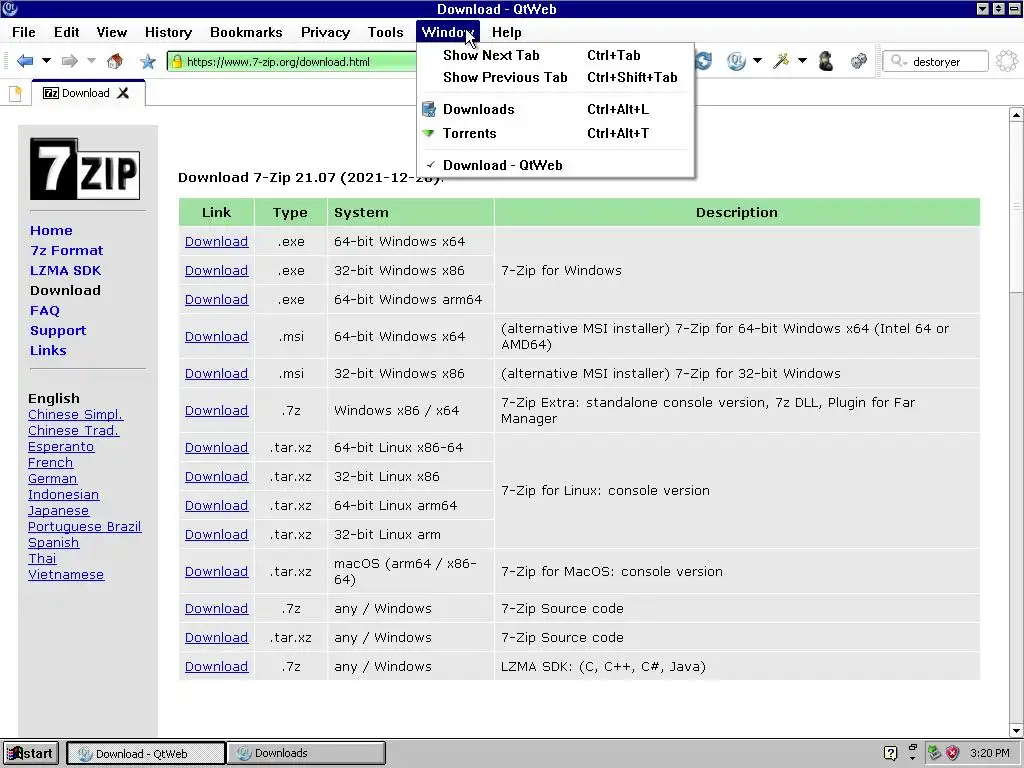
Task: Switch language to Portuguese Brazil
Action: click(84, 526)
